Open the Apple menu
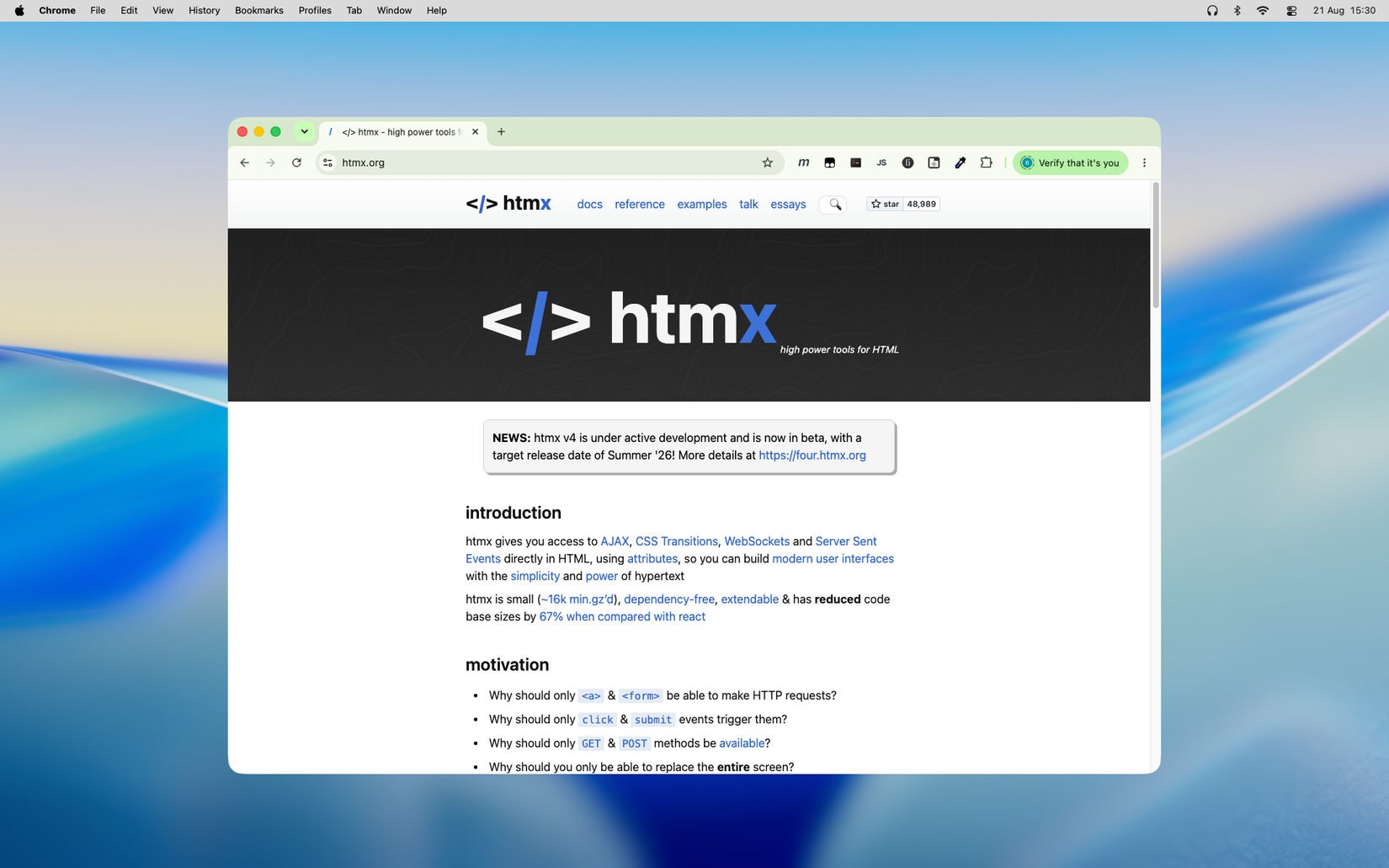 [19, 10]
